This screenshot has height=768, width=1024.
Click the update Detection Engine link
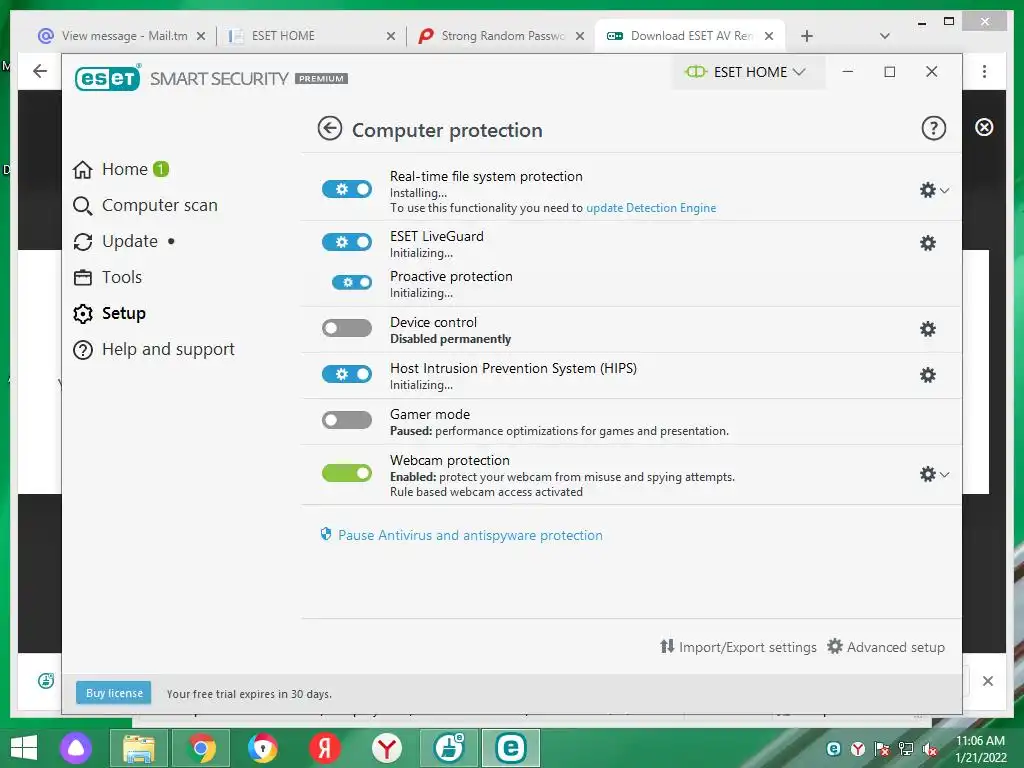(x=651, y=208)
